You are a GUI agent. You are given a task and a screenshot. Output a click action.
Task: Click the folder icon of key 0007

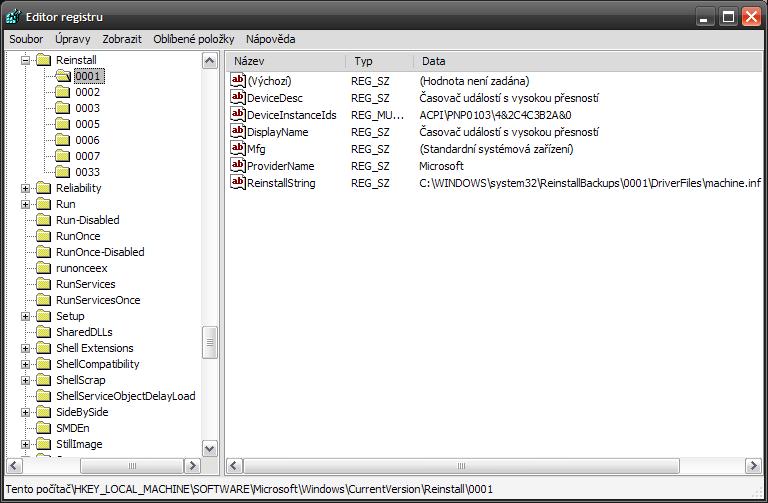tap(62, 156)
